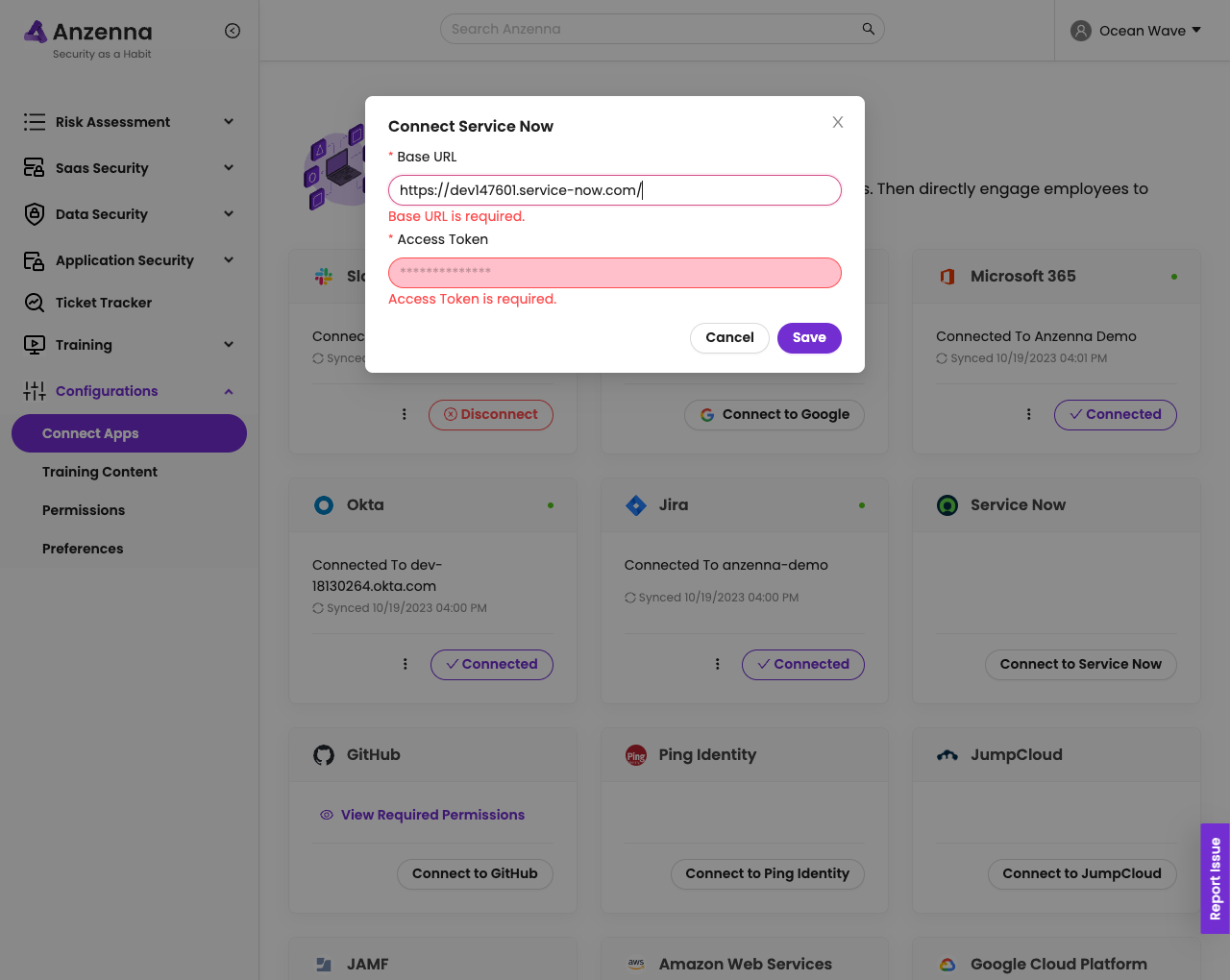Click the sidebar collapse arrow icon

point(233,31)
